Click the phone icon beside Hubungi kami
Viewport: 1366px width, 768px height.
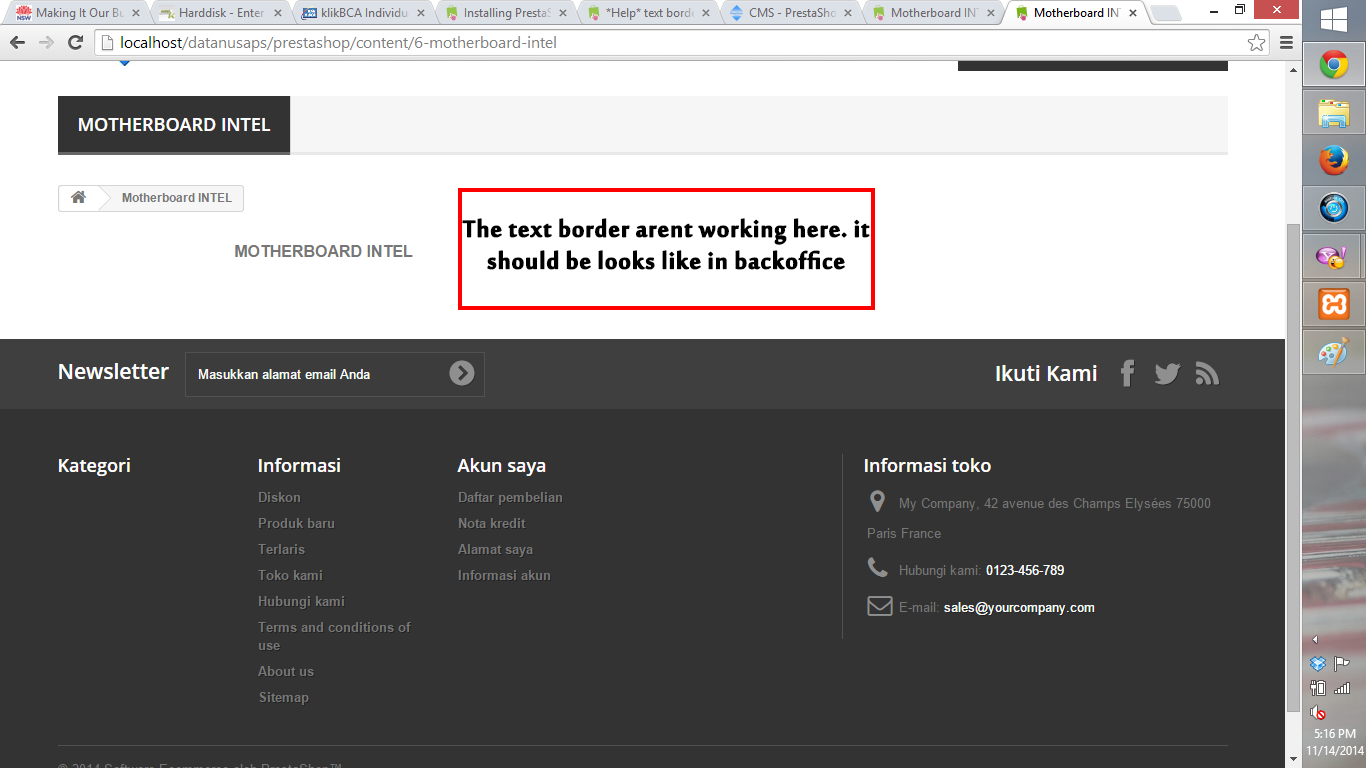[x=877, y=568]
